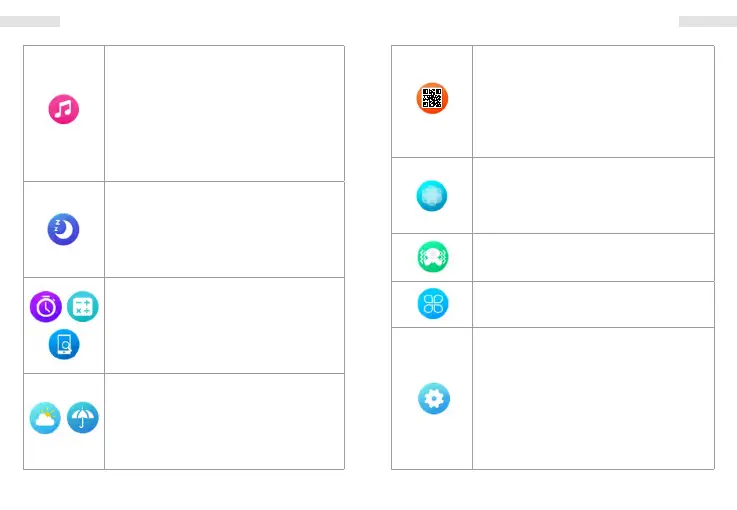Tap the purple Sleep moon icon

[64, 229]
